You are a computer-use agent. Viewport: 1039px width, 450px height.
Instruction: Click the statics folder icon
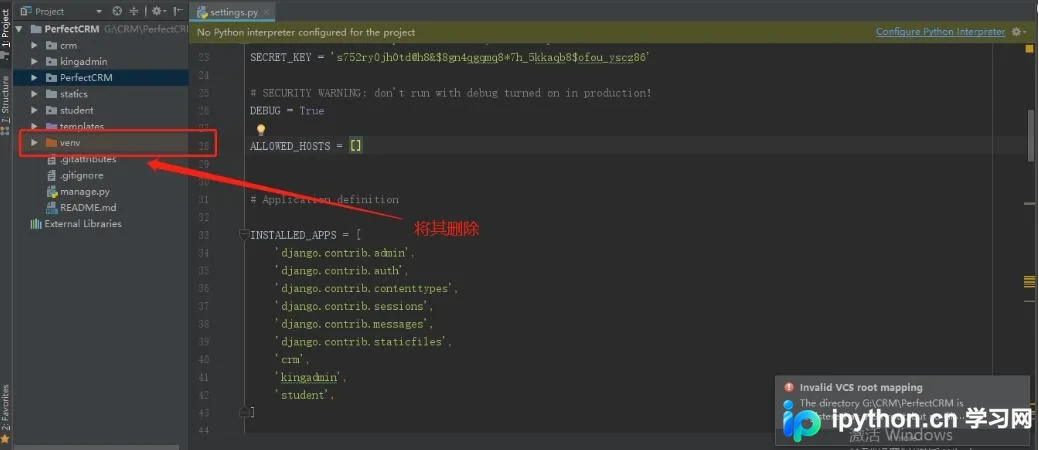click(52, 93)
